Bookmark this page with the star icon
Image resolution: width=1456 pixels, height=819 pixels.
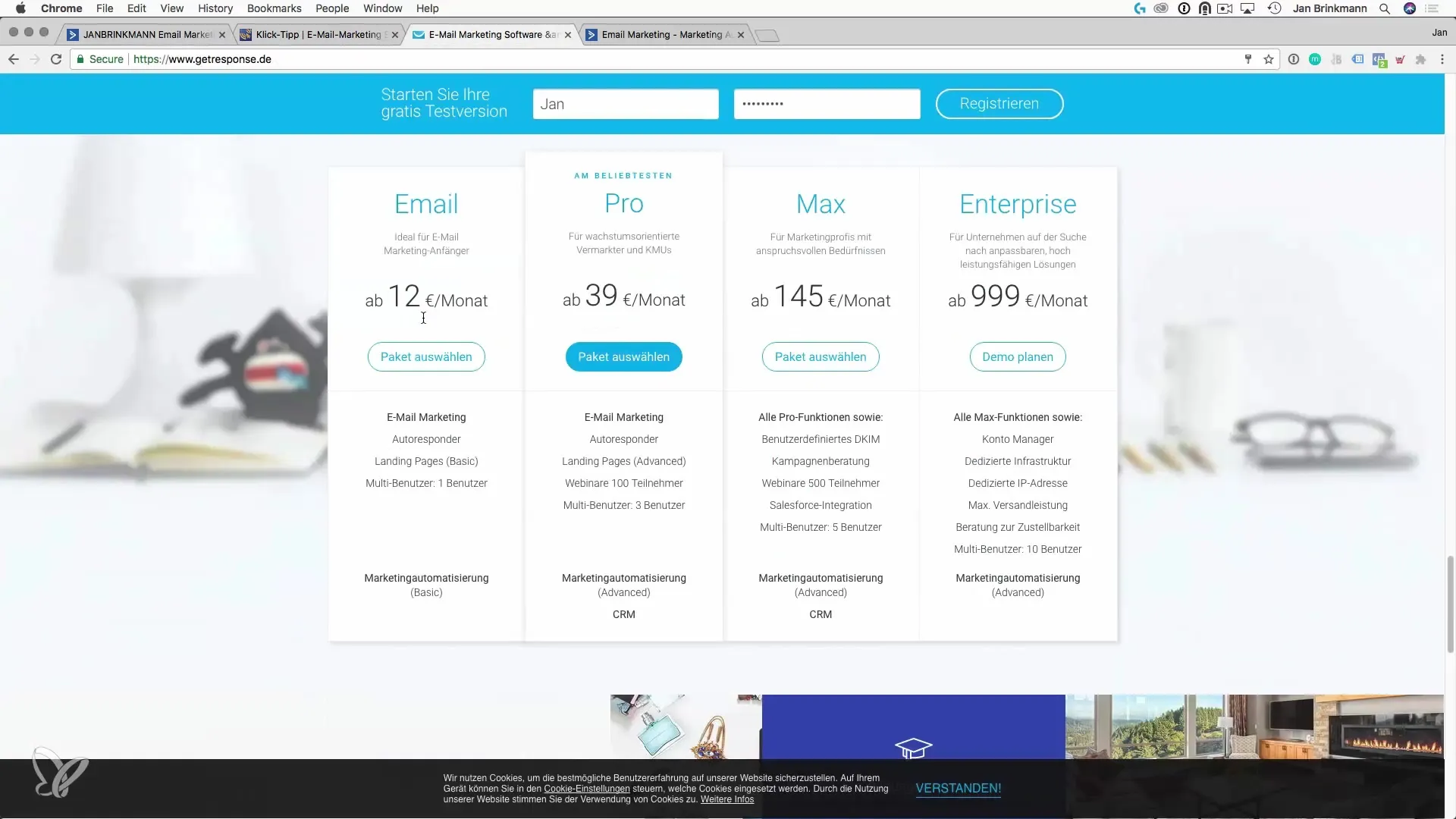1269,59
